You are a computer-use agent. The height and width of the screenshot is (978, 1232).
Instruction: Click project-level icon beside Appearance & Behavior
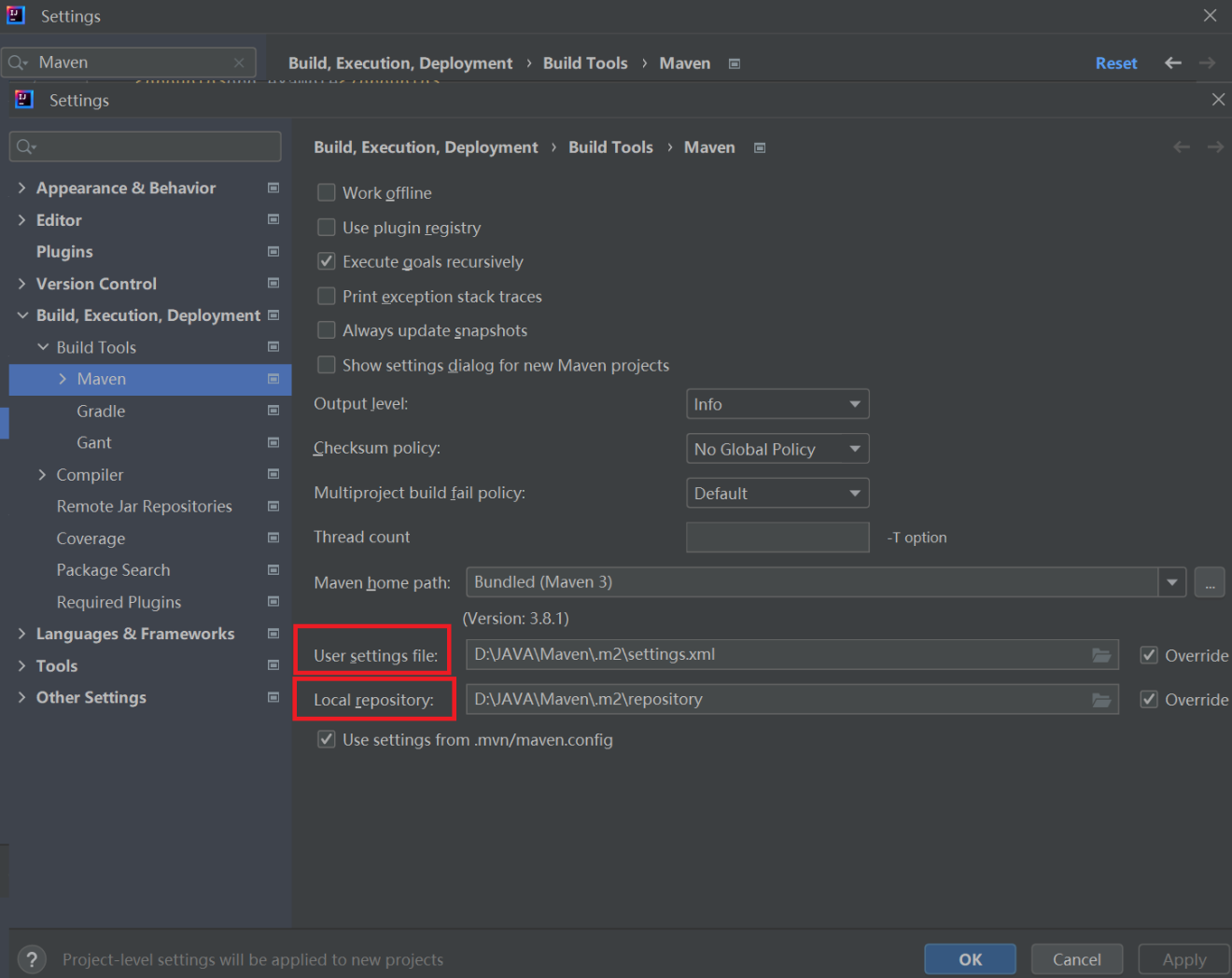[x=273, y=188]
